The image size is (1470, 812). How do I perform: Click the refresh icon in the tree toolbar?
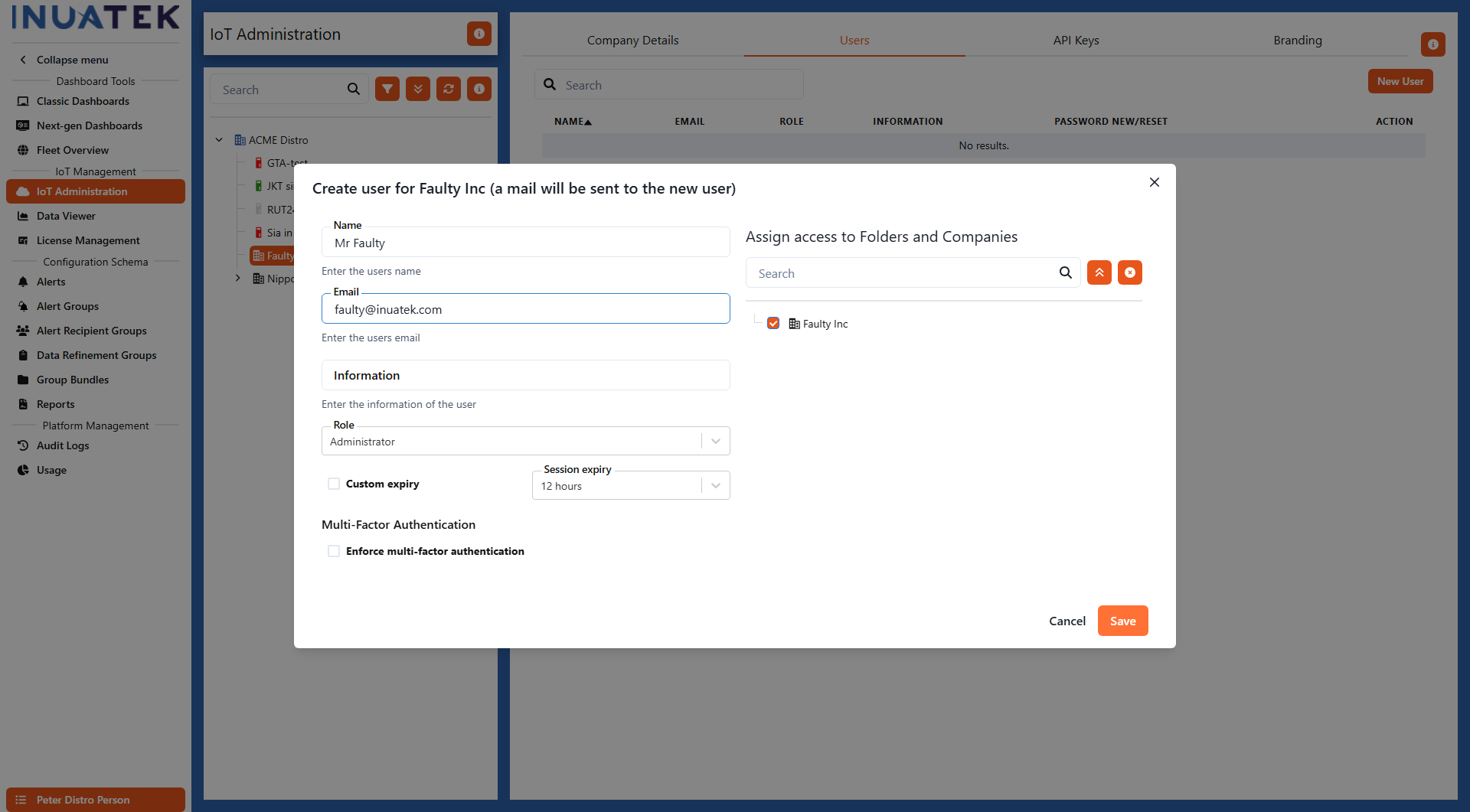click(x=448, y=89)
